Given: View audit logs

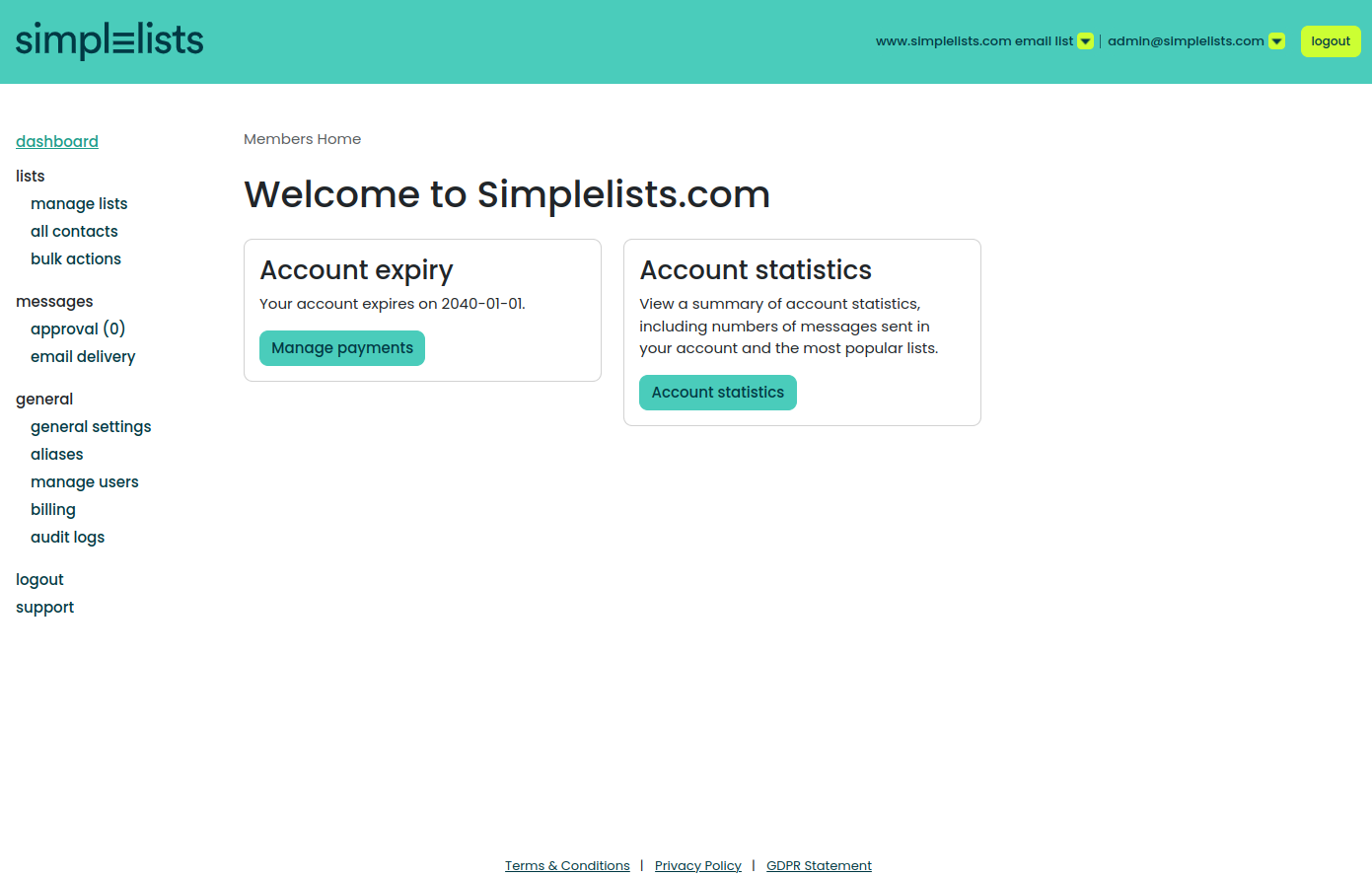Looking at the screenshot, I should coord(67,537).
